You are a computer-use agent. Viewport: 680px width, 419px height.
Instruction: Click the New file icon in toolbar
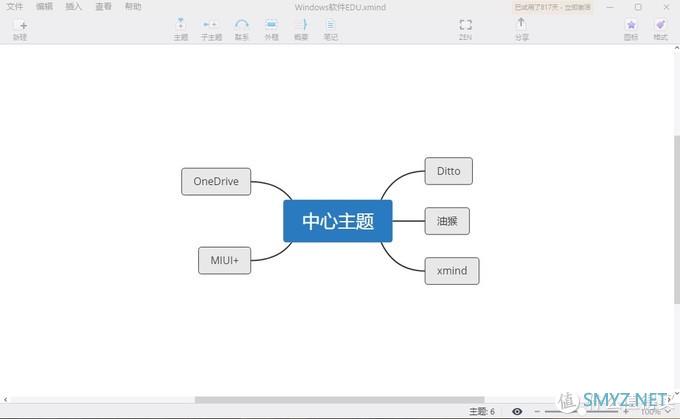20,29
